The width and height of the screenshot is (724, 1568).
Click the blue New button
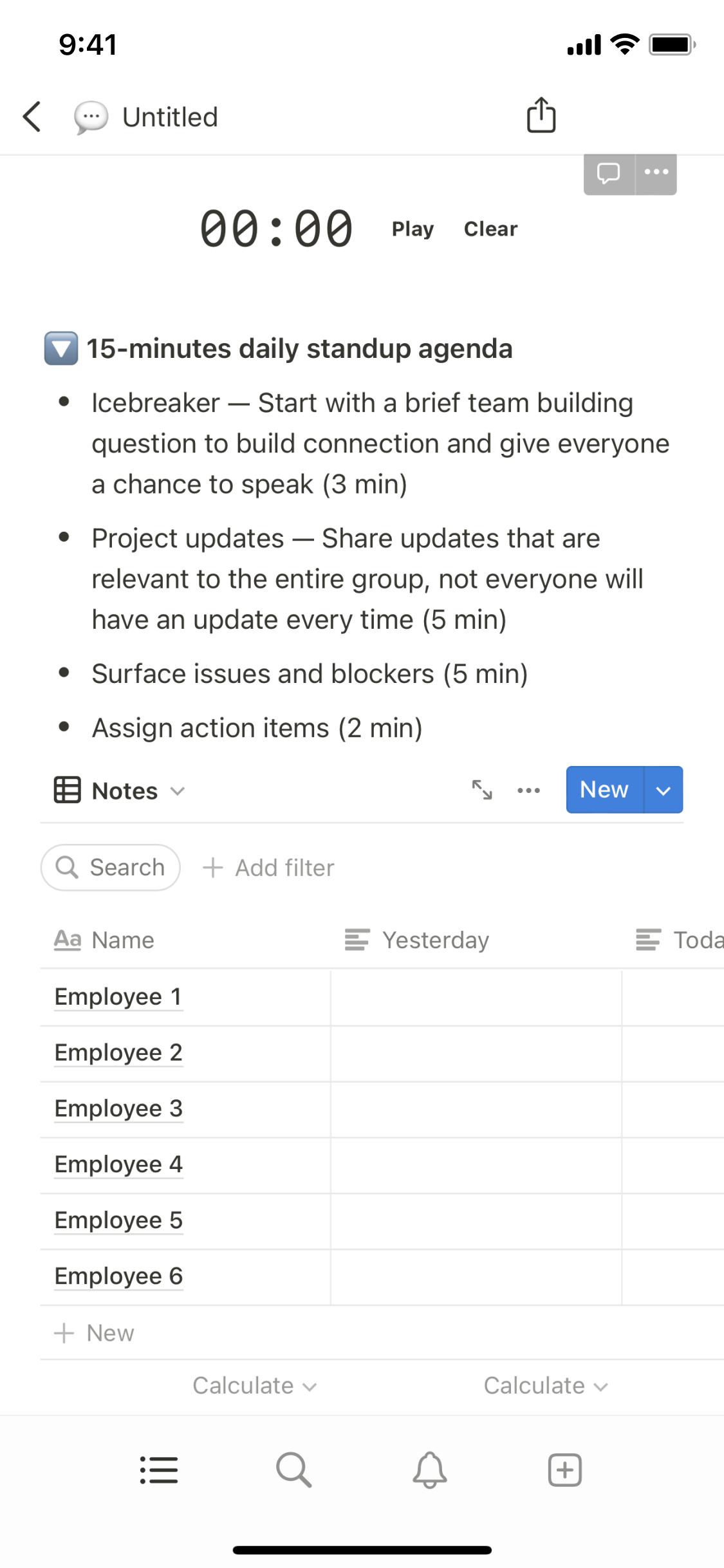pyautogui.click(x=604, y=790)
